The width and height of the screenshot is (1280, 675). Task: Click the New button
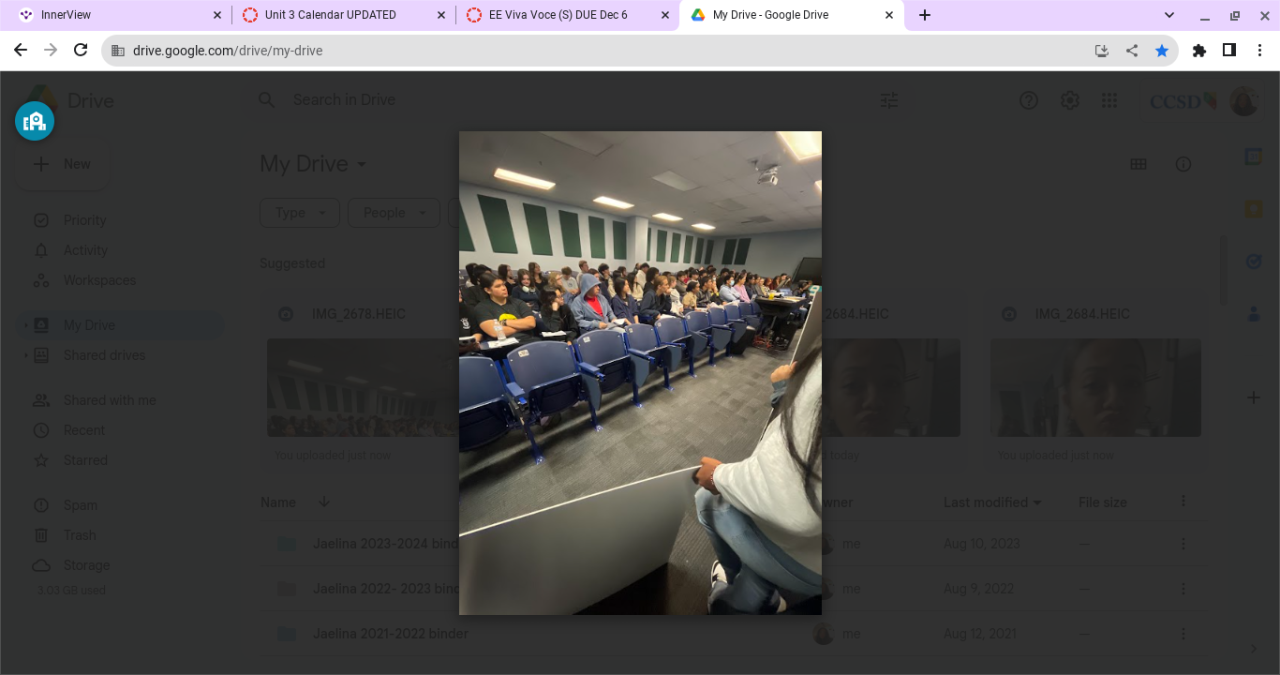pyautogui.click(x=62, y=164)
